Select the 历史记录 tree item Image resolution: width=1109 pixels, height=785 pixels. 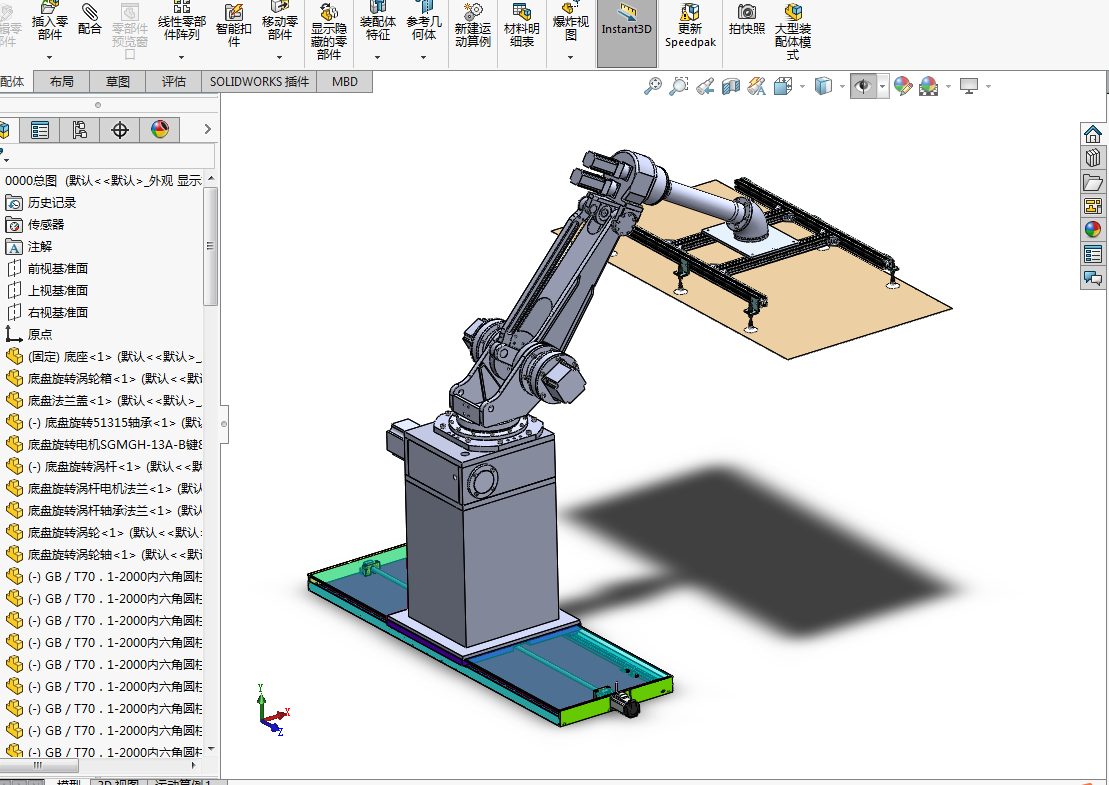(x=40, y=203)
